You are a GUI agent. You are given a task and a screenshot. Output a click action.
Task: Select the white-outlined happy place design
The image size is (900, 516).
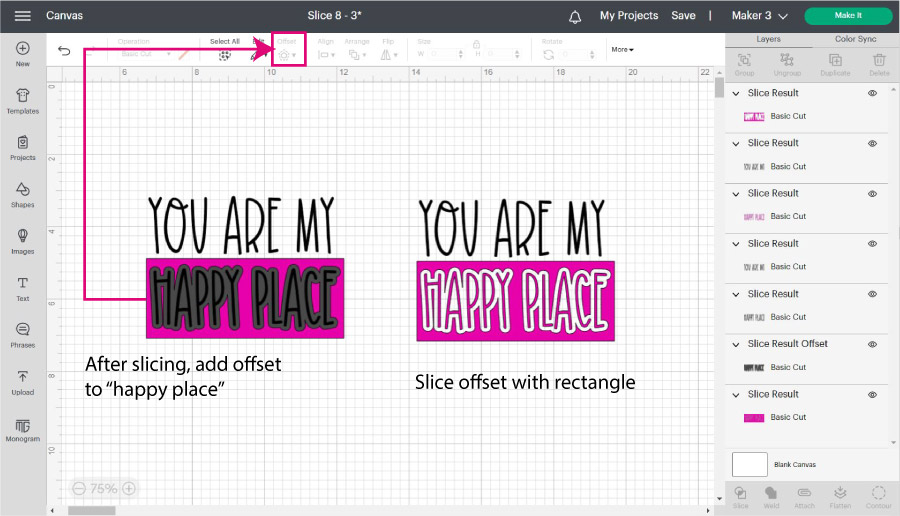(x=515, y=301)
